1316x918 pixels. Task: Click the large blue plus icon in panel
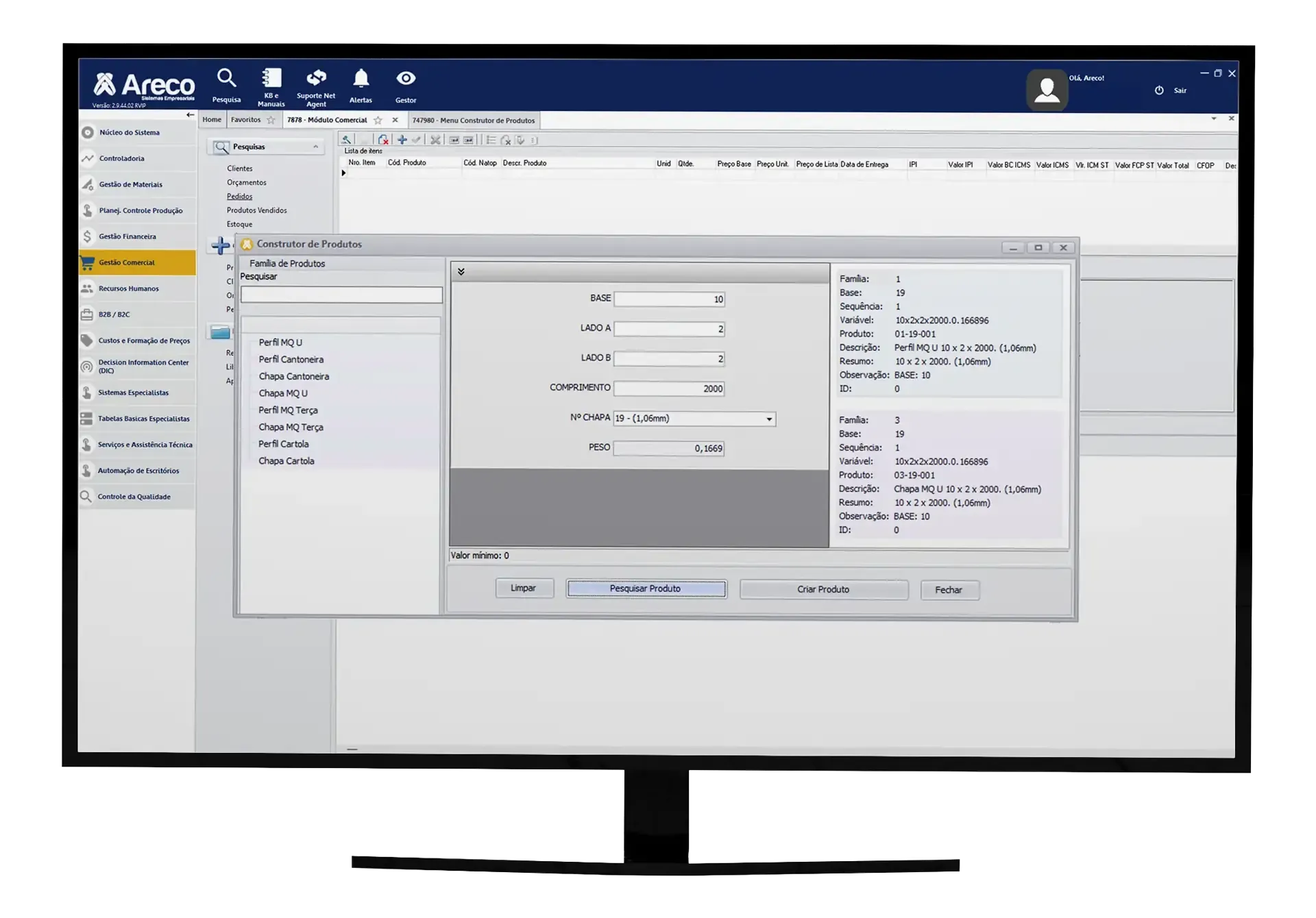(x=220, y=245)
